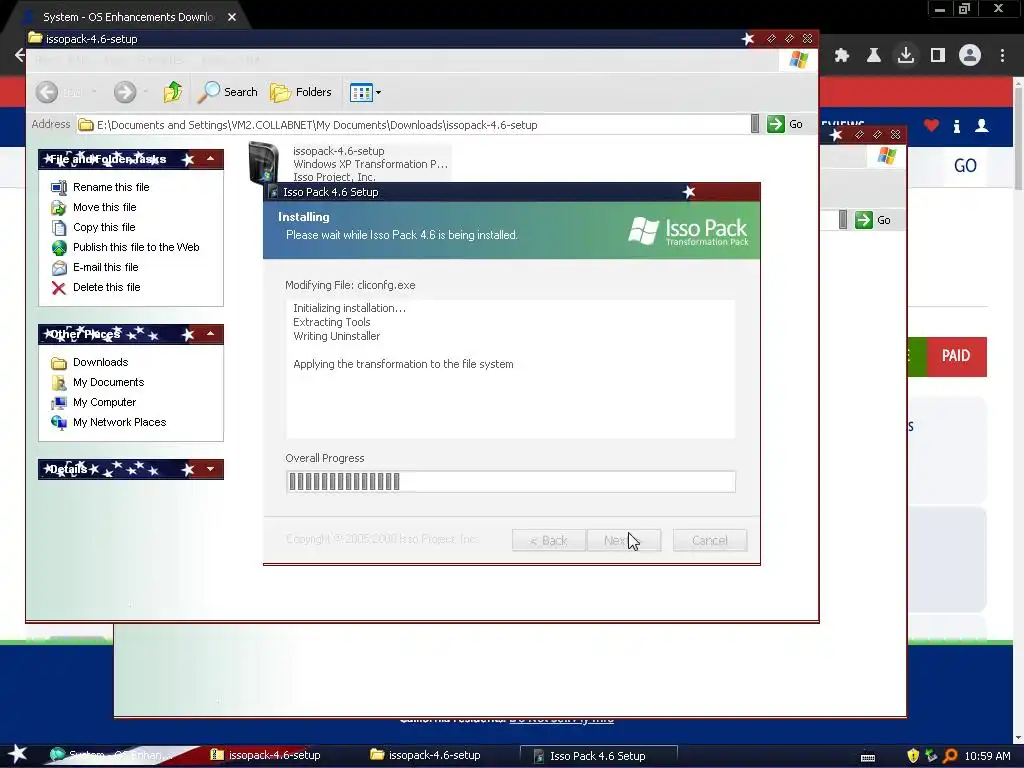Click the My Network Places icon
The height and width of the screenshot is (768, 1024).
[x=59, y=423]
